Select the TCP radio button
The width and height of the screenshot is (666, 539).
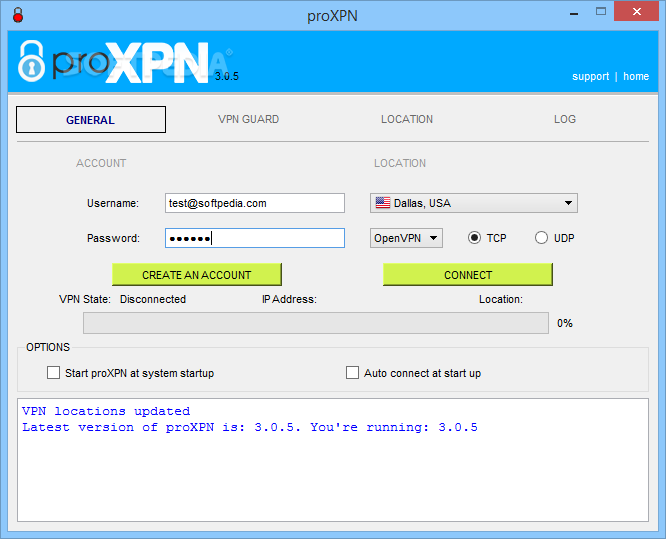point(474,238)
